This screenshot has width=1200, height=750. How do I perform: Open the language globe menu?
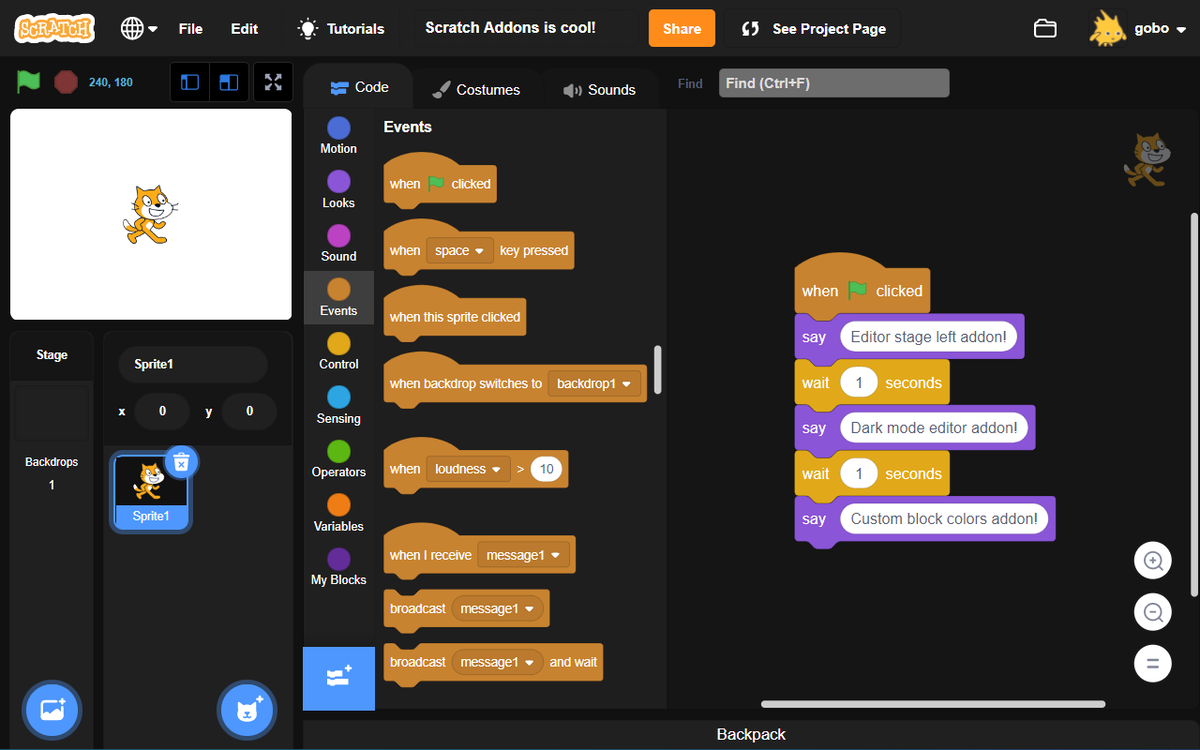[x=139, y=28]
